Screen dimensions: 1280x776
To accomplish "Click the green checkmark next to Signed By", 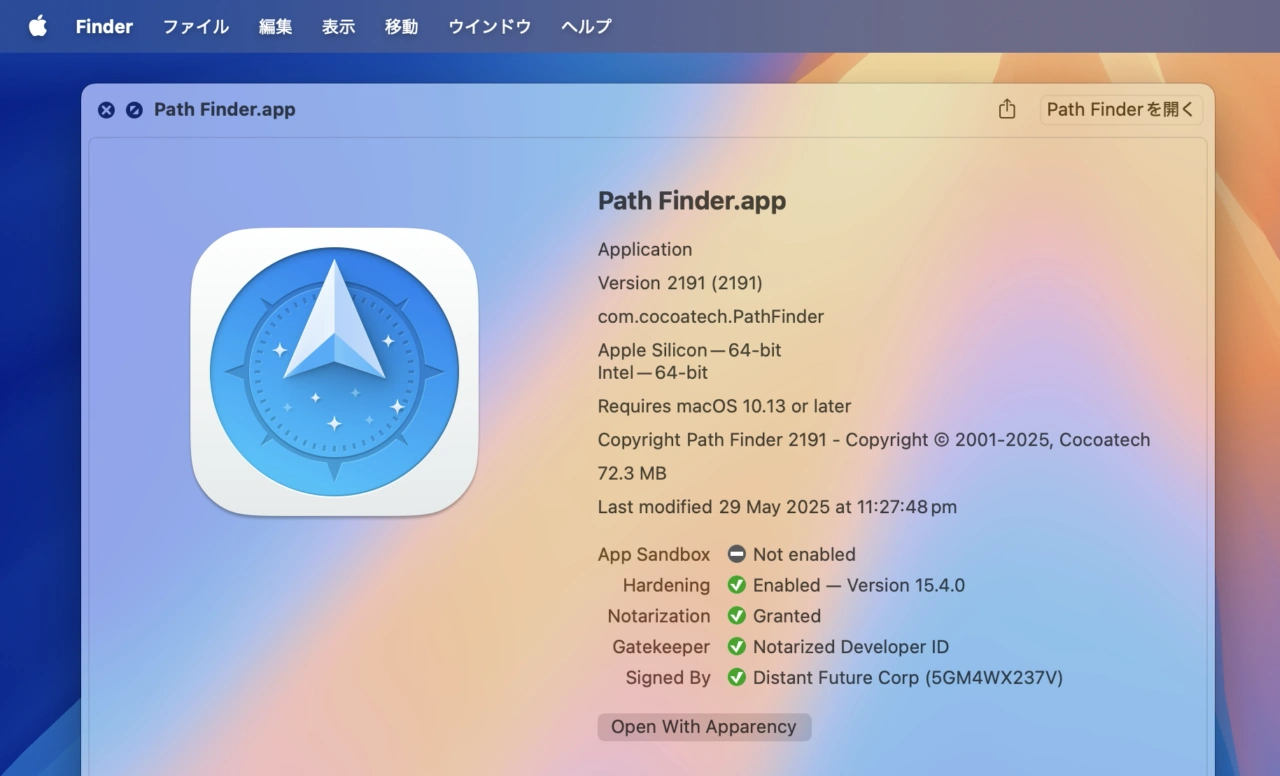I will coord(737,678).
